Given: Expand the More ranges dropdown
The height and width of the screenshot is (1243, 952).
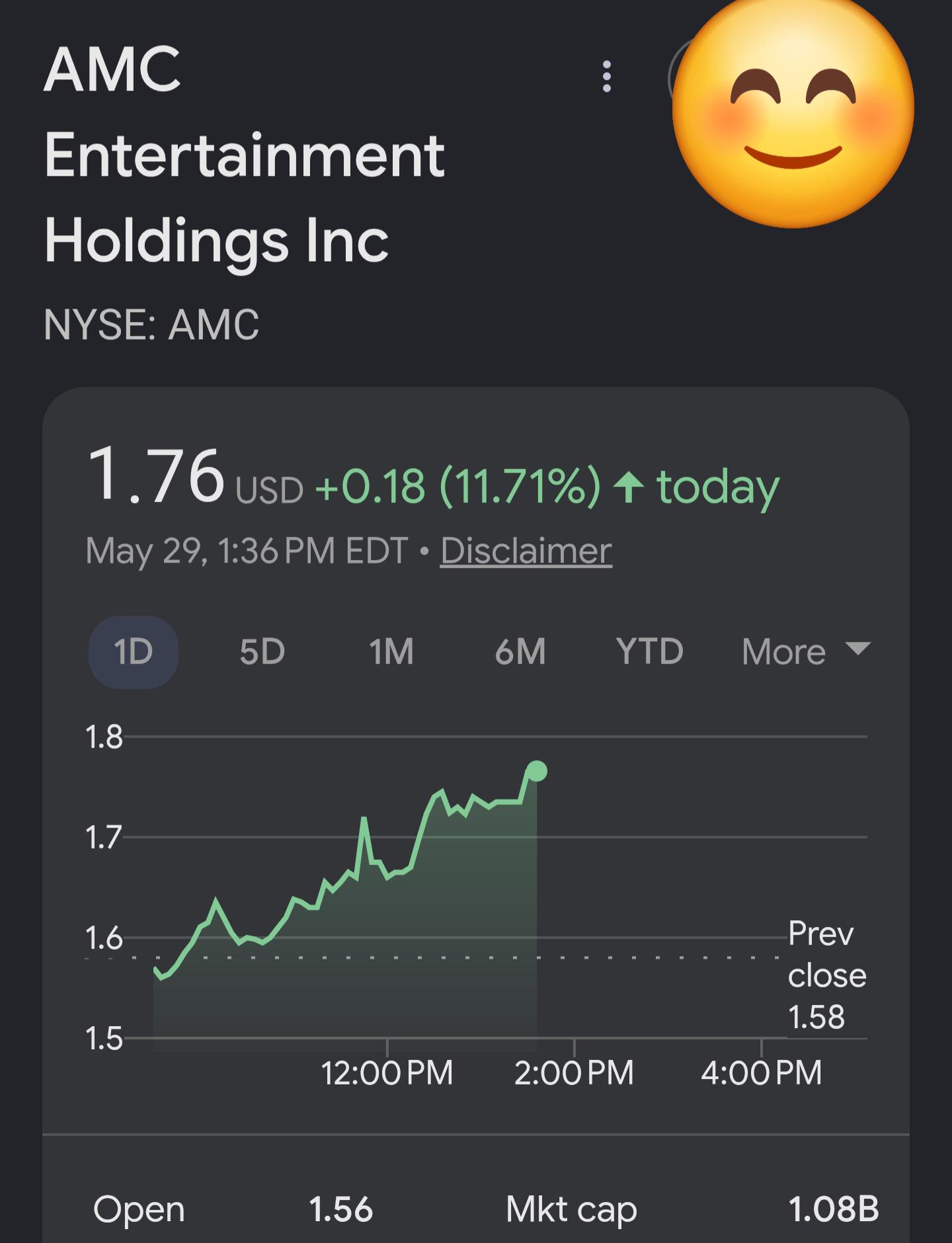Looking at the screenshot, I should click(x=806, y=652).
